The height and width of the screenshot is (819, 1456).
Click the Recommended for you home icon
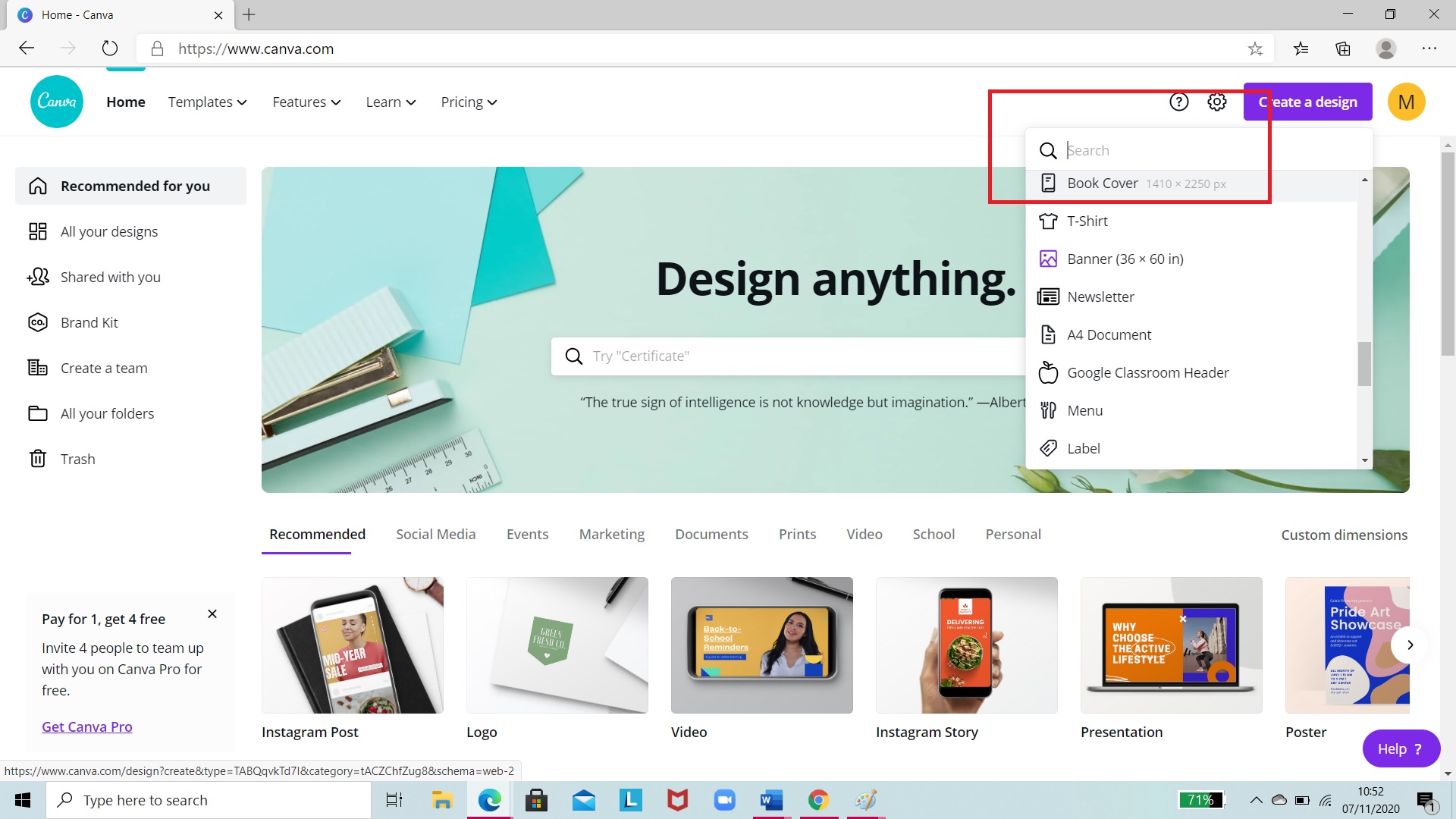pos(38,186)
